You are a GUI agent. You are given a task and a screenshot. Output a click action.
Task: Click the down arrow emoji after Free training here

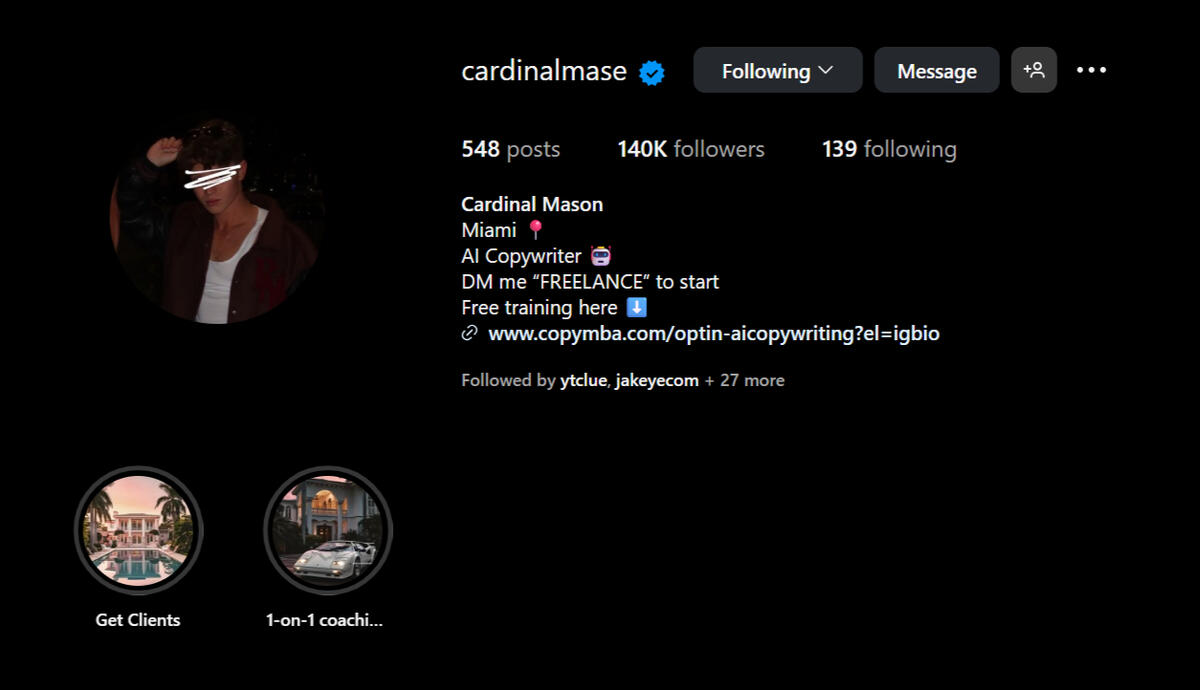637,308
